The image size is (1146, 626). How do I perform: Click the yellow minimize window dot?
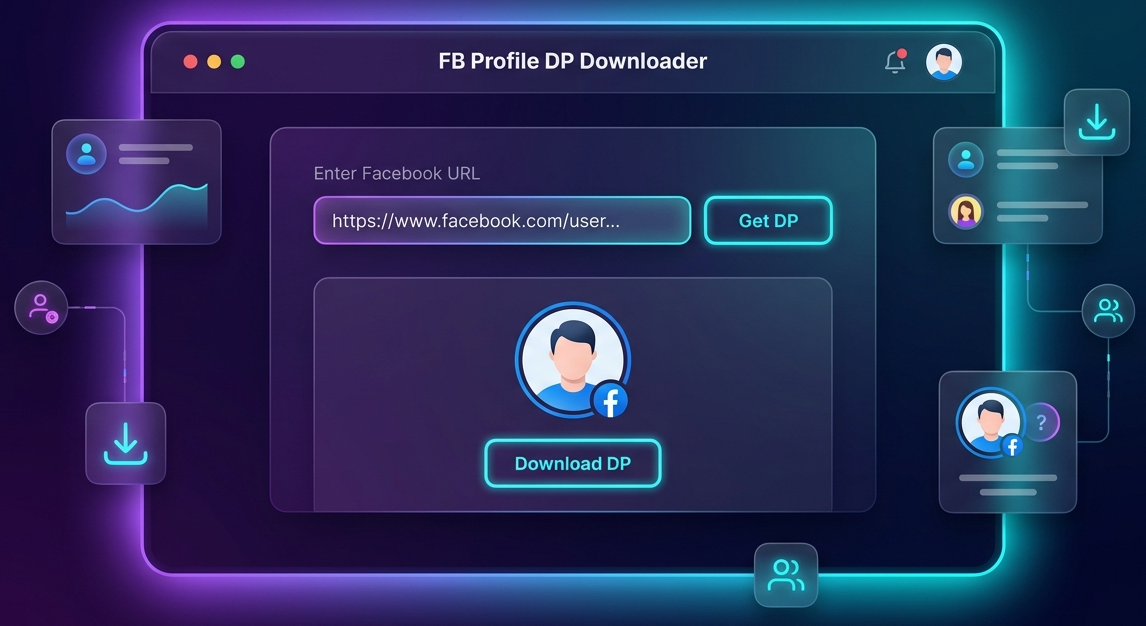[x=214, y=61]
